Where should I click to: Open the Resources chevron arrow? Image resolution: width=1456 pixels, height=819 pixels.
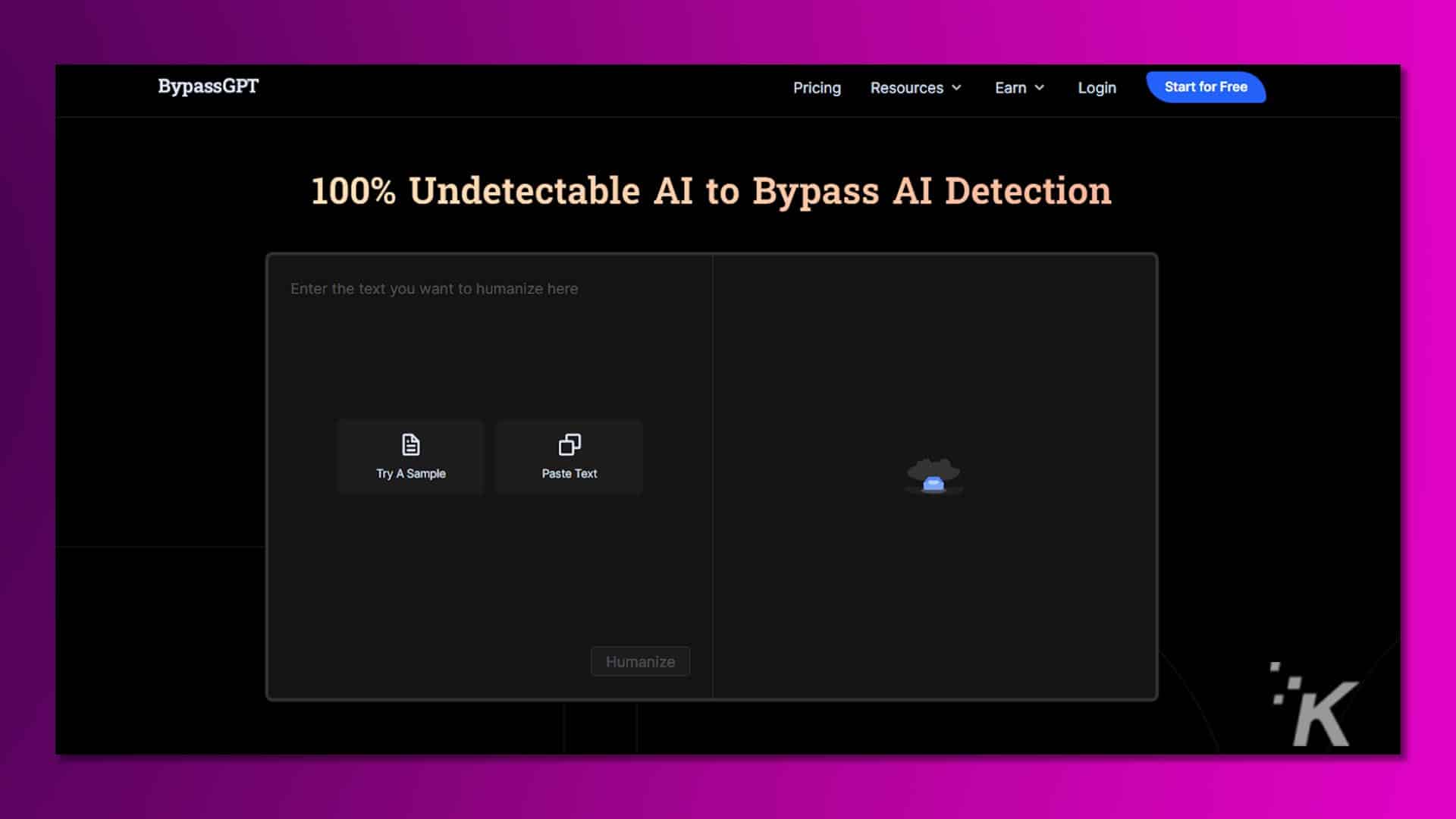tap(958, 88)
